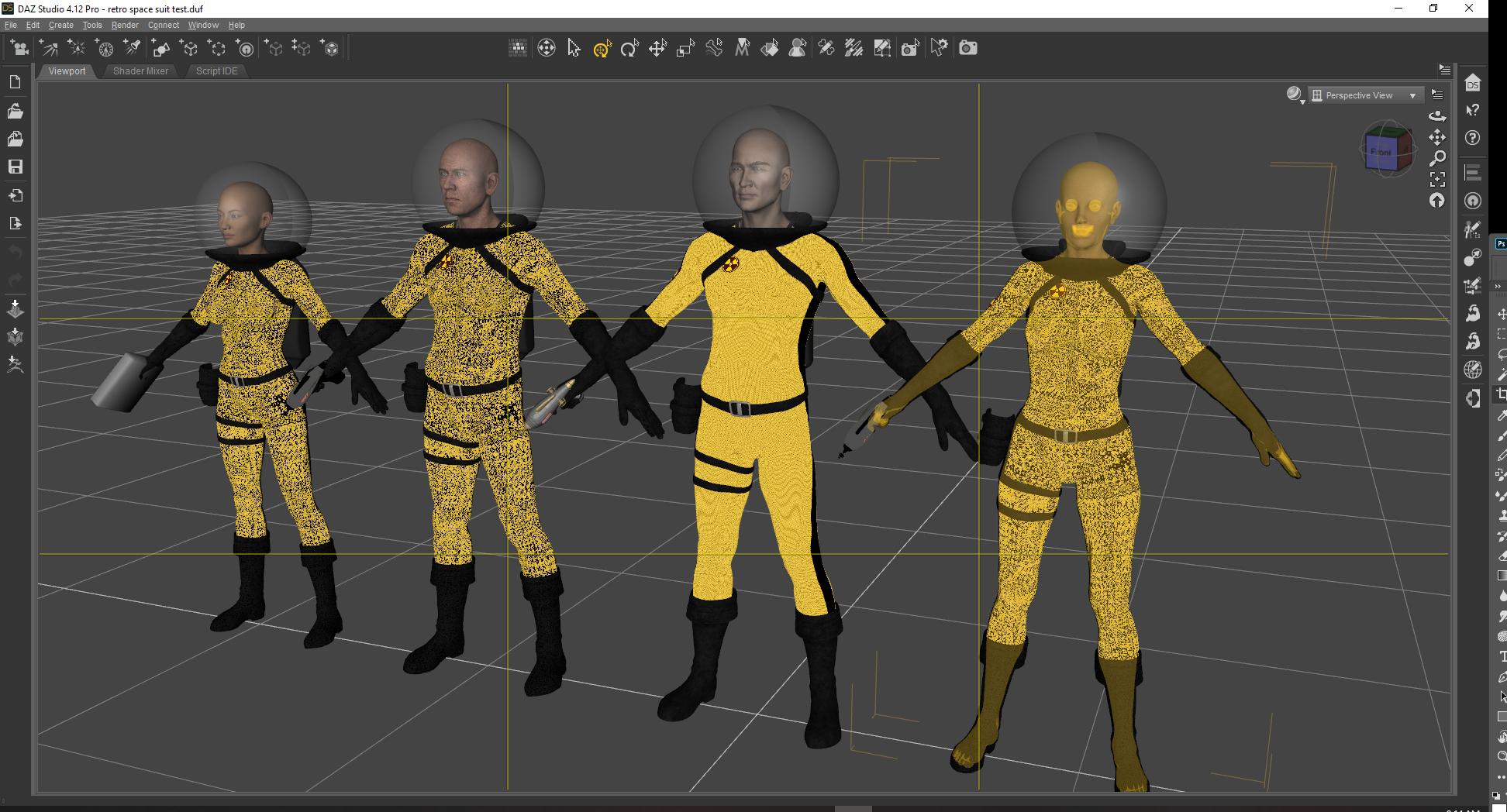Create a new spotlight
This screenshot has width=1507, height=812.
click(x=133, y=49)
